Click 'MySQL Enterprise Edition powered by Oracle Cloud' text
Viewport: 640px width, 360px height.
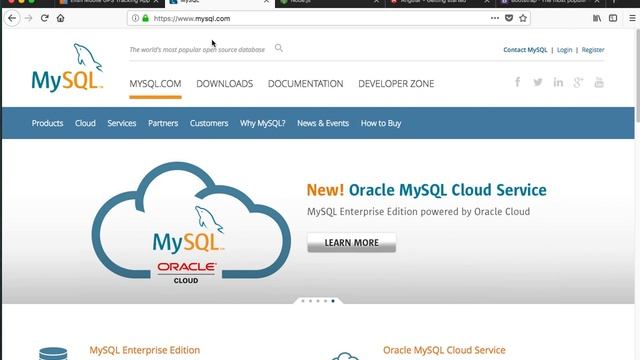[x=418, y=212]
